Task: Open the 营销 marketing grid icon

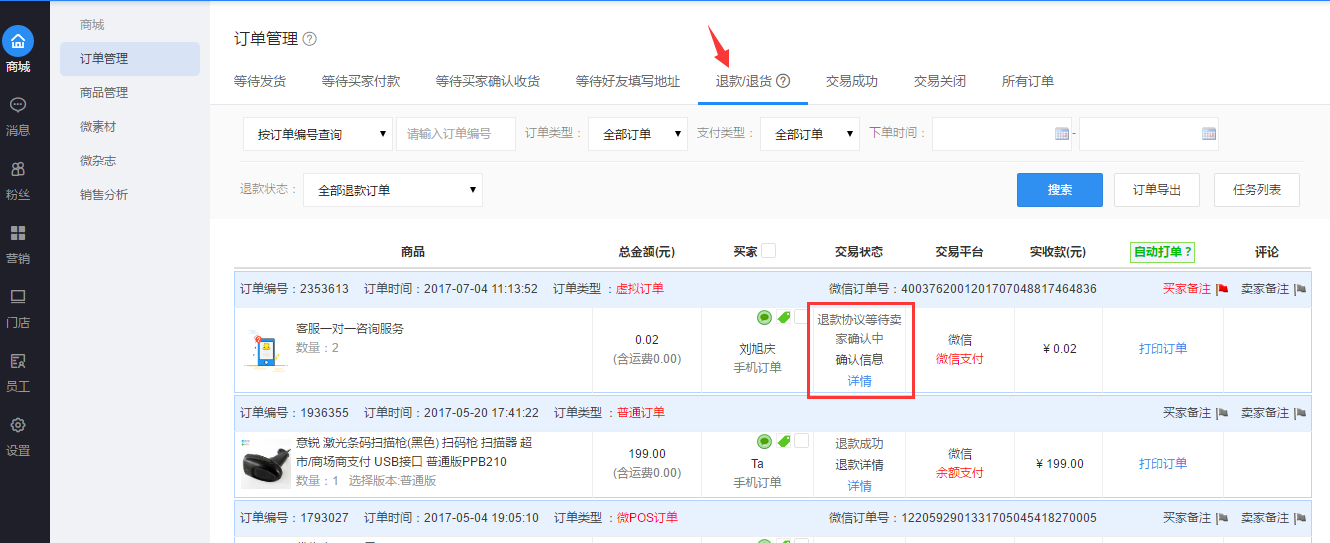Action: point(18,233)
